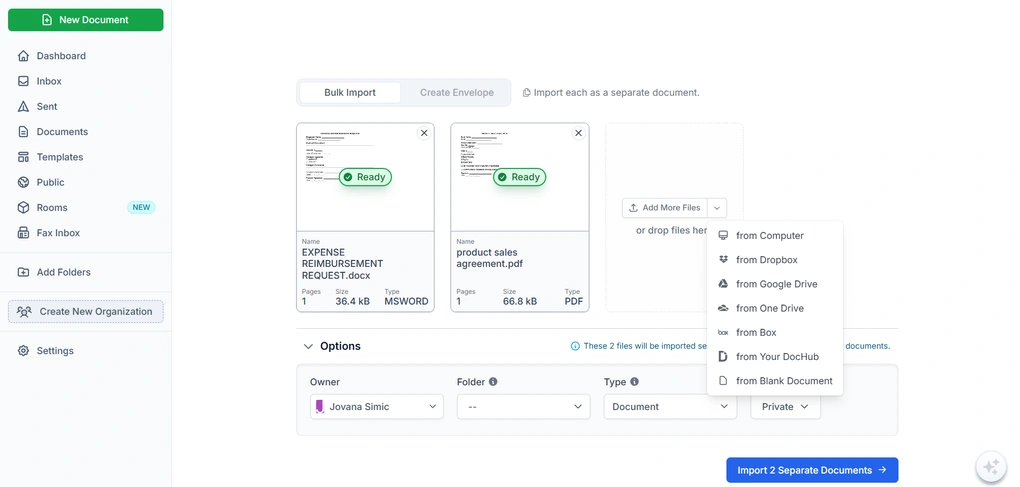Collapse the Options section chevron
The image size is (1020, 487).
pyautogui.click(x=308, y=347)
